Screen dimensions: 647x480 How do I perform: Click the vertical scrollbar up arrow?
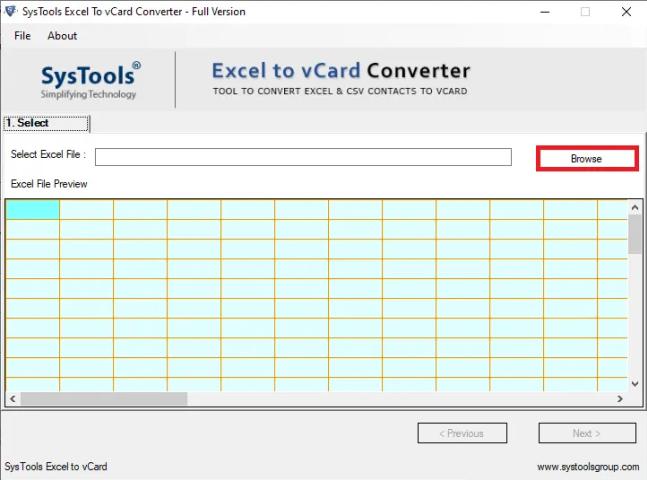pyautogui.click(x=635, y=207)
